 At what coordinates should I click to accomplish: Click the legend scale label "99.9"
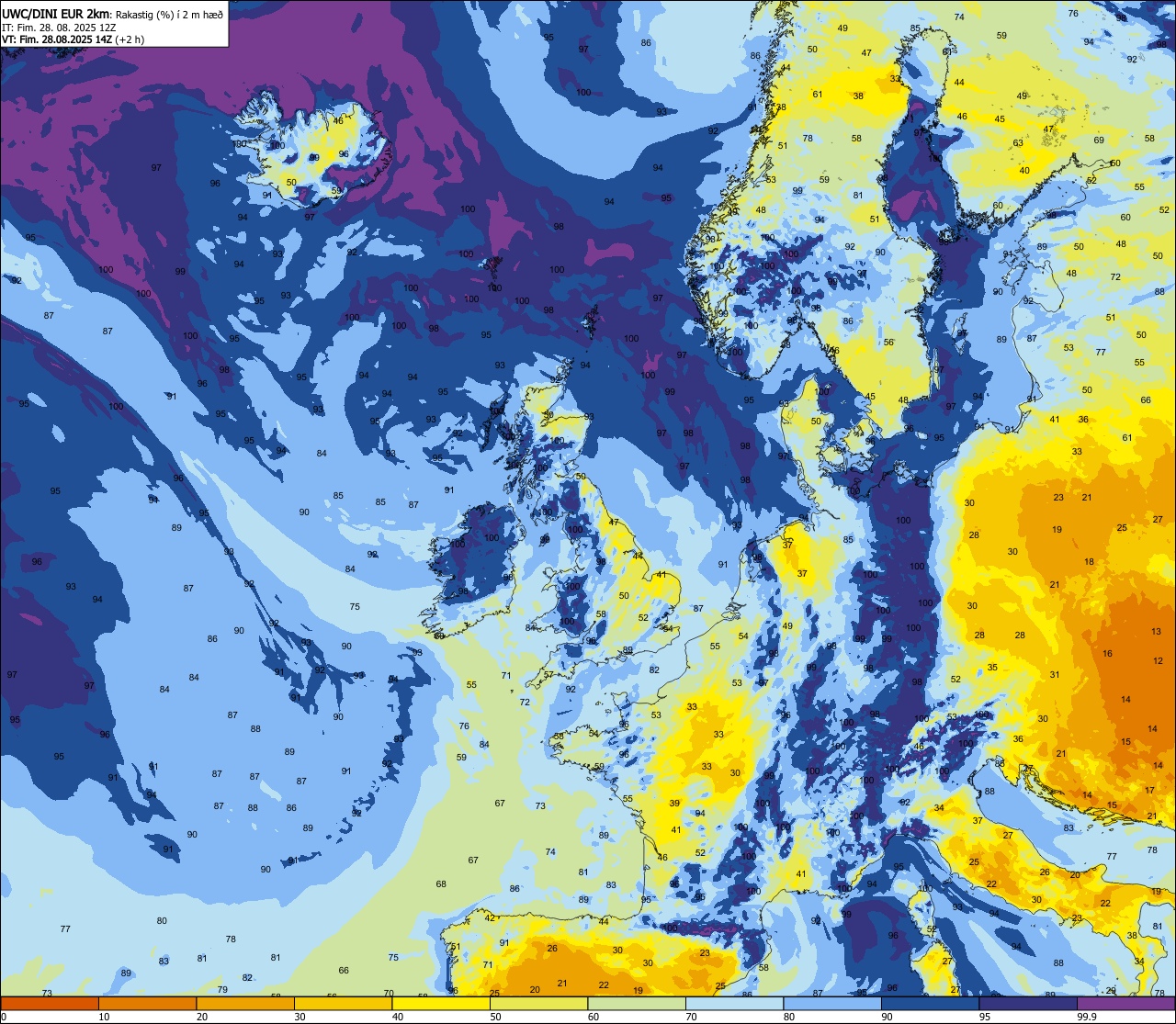[1088, 1017]
